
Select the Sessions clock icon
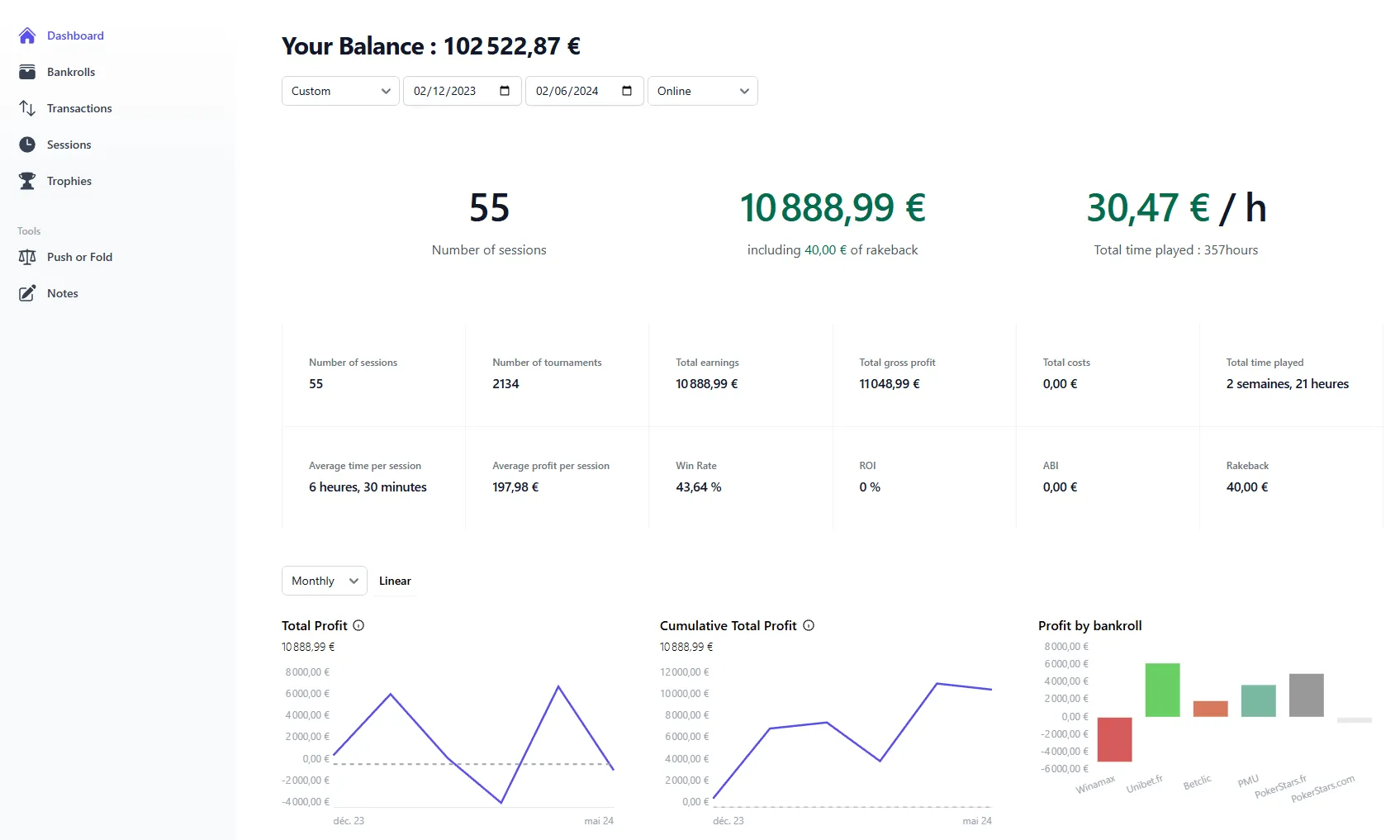27,145
